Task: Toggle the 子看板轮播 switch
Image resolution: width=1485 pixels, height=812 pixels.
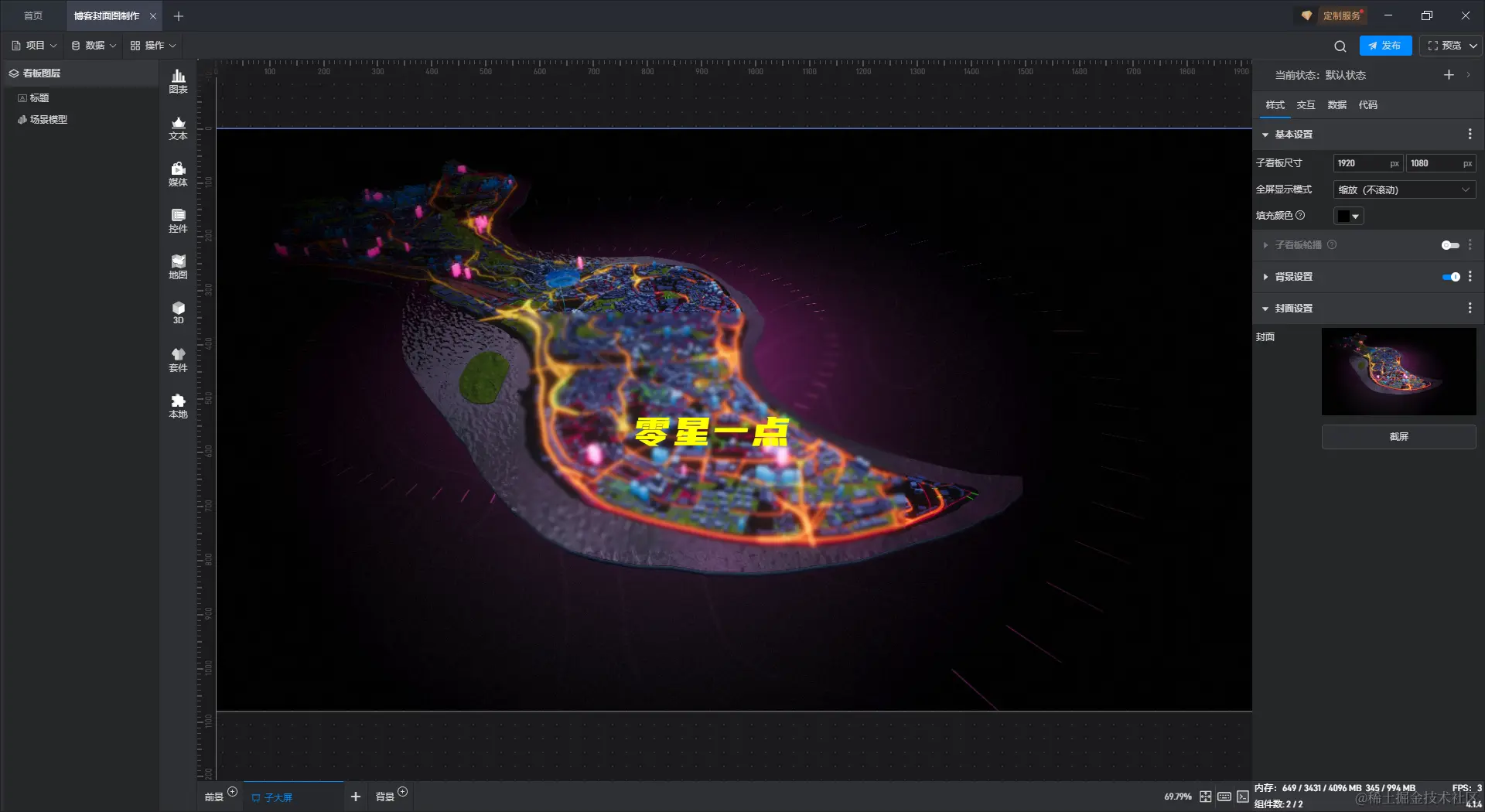Action: tap(1450, 245)
